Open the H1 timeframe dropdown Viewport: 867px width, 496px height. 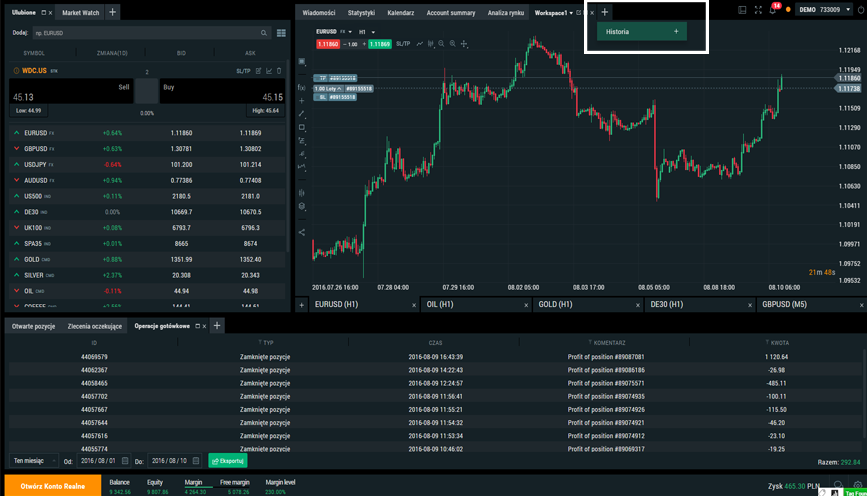pyautogui.click(x=368, y=32)
